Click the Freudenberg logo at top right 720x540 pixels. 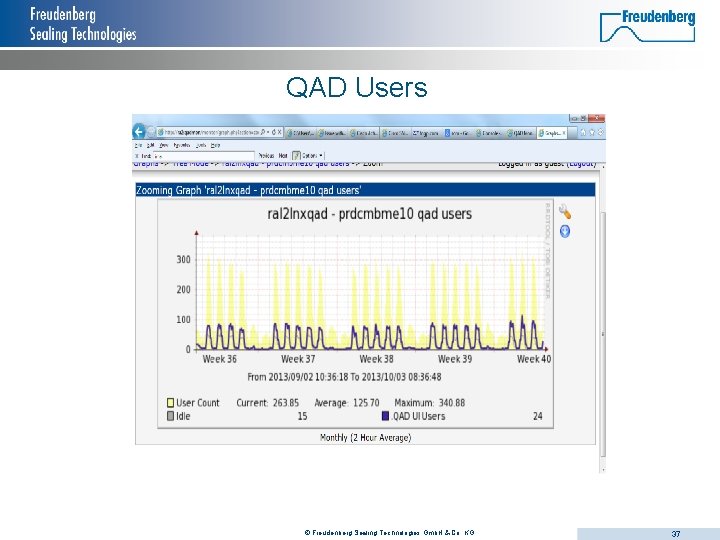(647, 25)
